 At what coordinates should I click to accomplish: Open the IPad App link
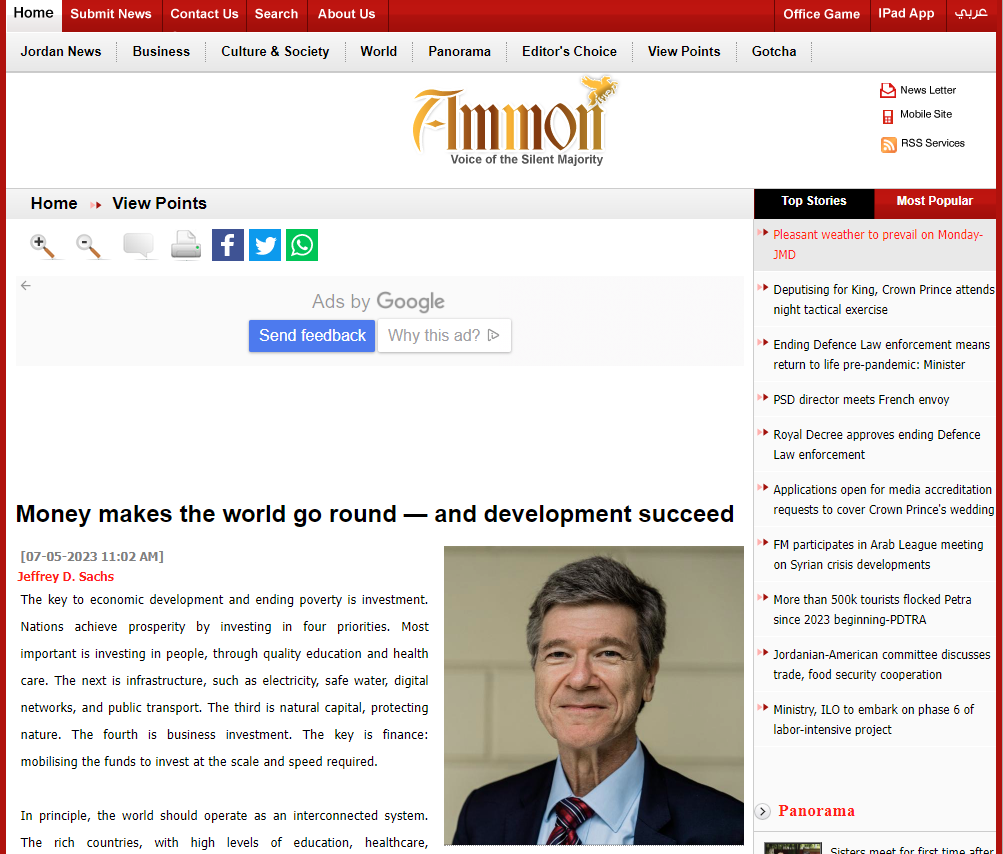pyautogui.click(x=906, y=14)
